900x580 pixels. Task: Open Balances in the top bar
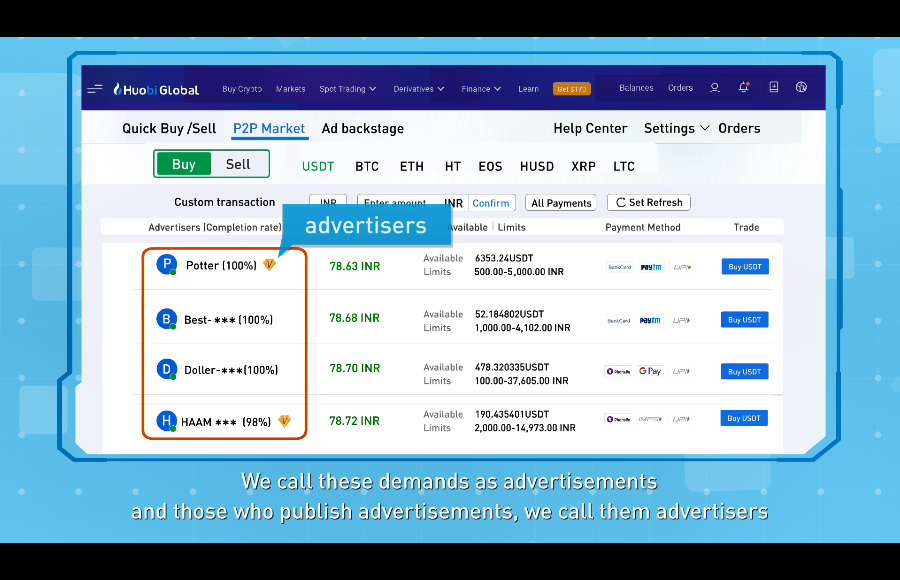pos(636,88)
